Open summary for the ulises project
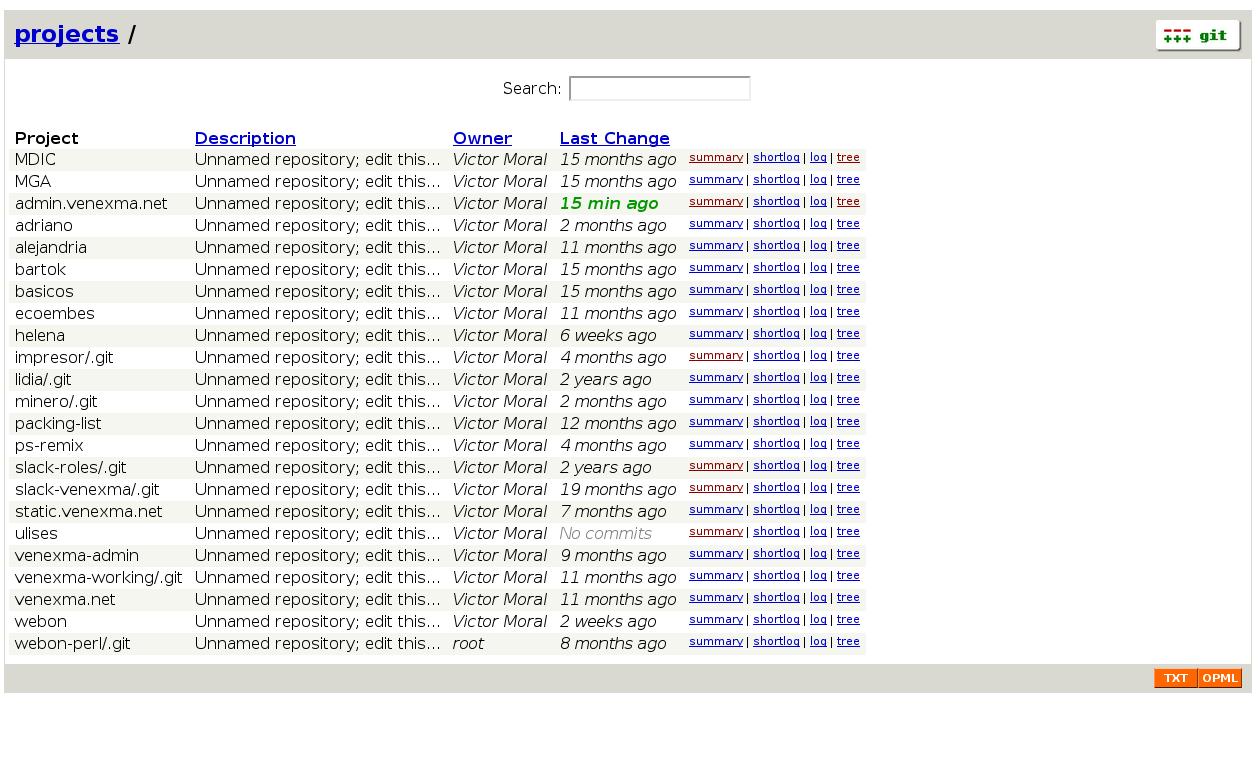 [x=715, y=532]
